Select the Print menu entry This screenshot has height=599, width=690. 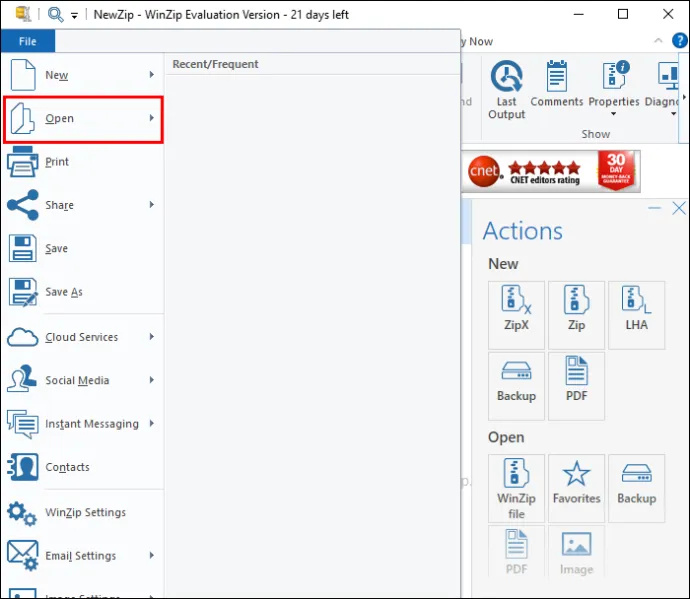click(83, 162)
